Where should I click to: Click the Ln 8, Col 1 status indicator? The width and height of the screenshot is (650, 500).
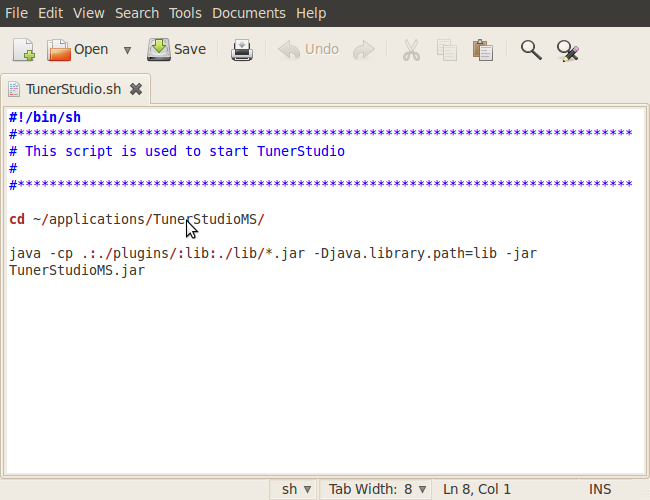coord(477,489)
